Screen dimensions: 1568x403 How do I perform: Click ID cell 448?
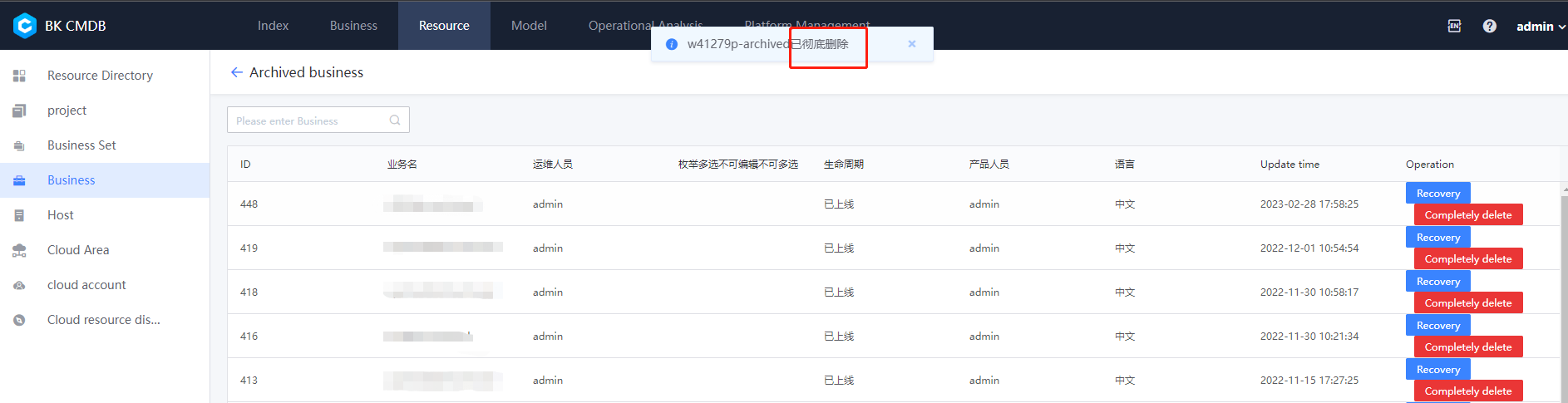(249, 204)
